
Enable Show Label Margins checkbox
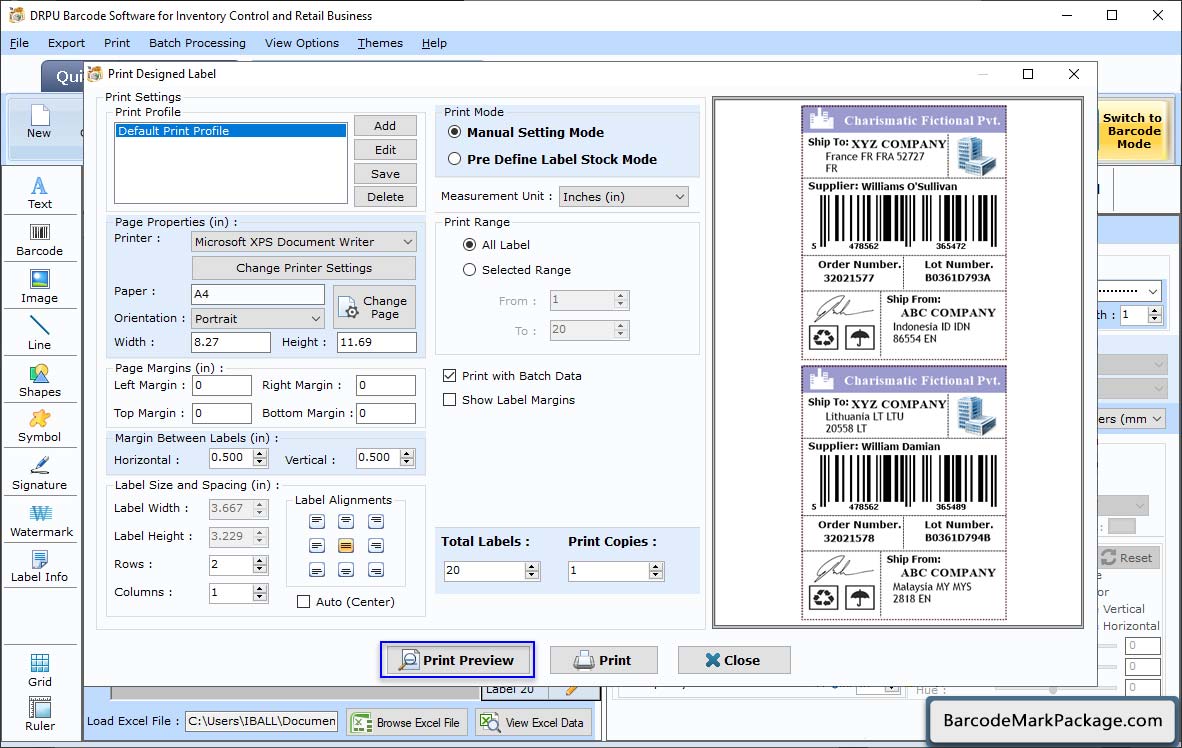click(x=449, y=400)
